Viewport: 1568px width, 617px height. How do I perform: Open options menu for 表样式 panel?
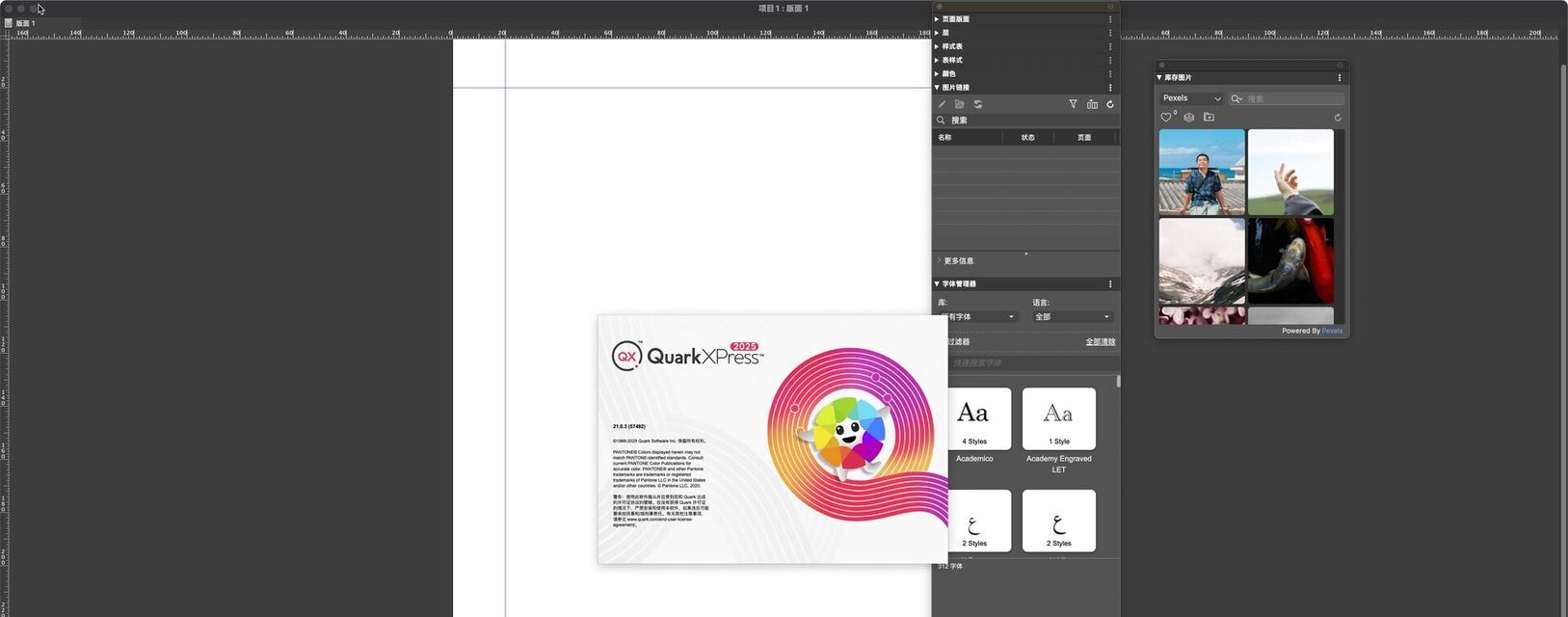click(x=1110, y=60)
